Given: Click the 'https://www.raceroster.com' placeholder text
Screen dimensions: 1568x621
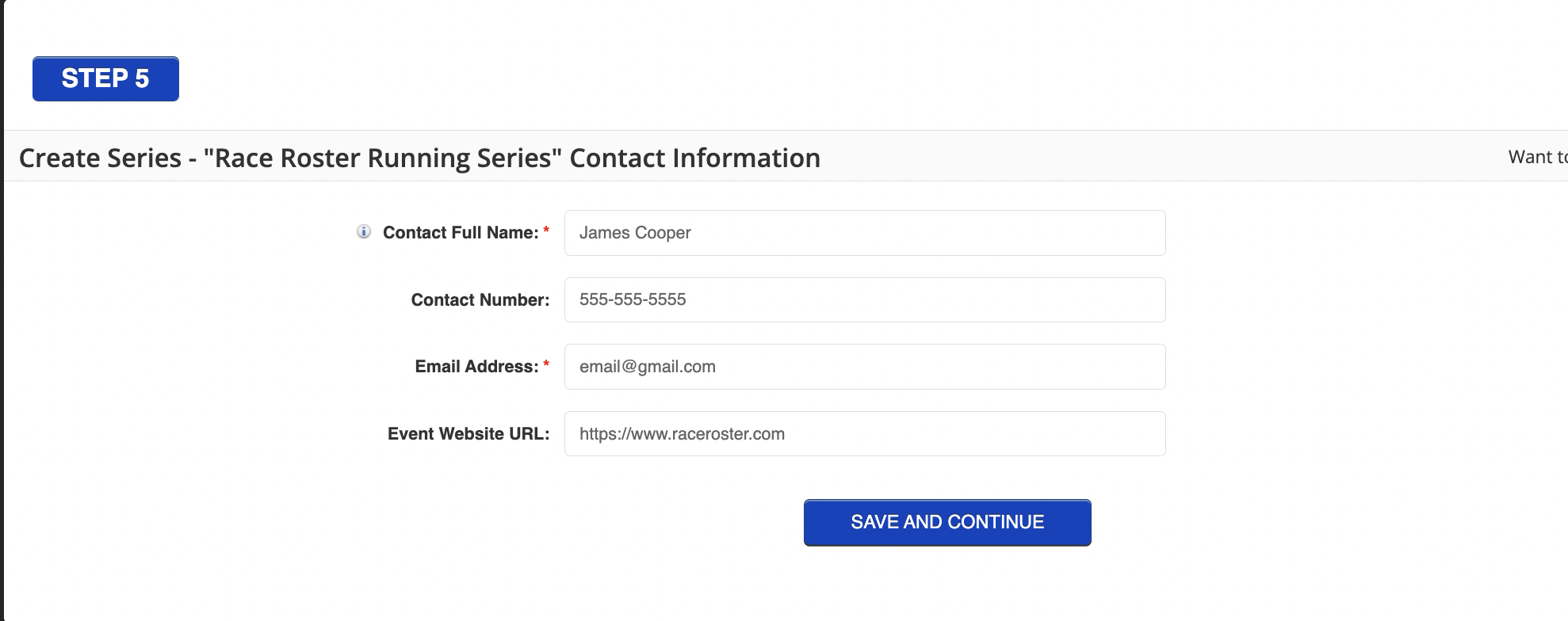Looking at the screenshot, I should [x=682, y=434].
